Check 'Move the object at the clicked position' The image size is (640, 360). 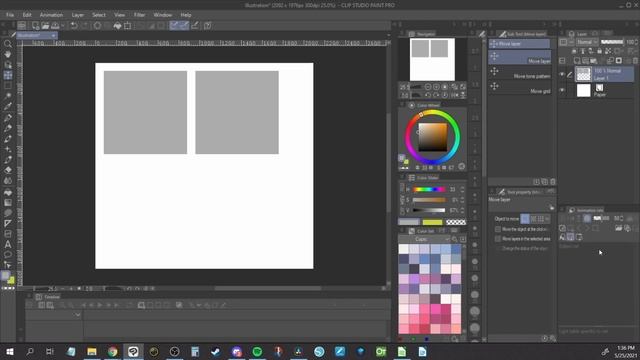point(498,229)
